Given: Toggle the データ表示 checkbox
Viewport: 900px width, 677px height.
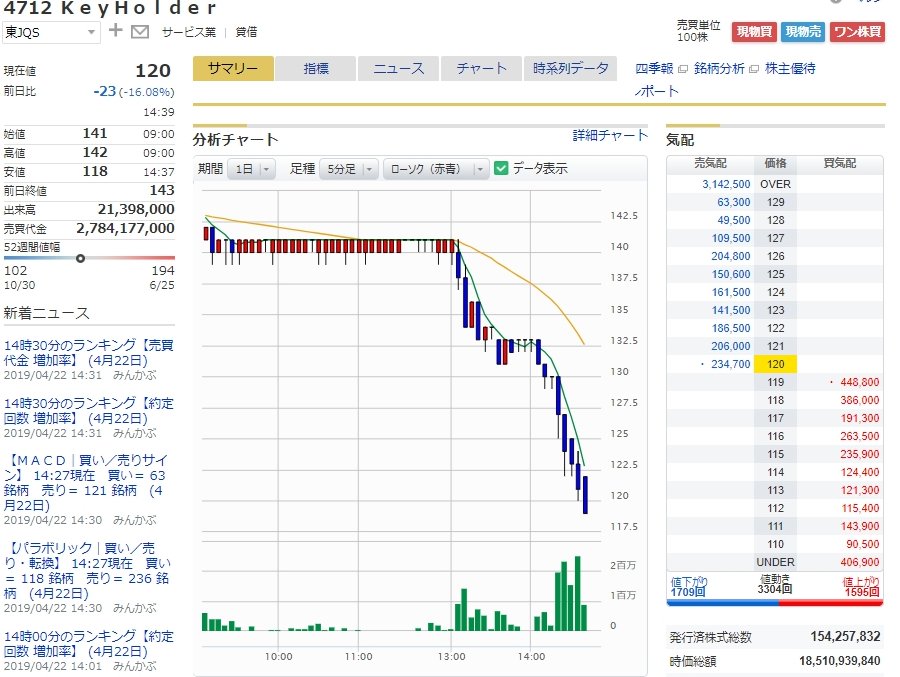Looking at the screenshot, I should [x=501, y=168].
